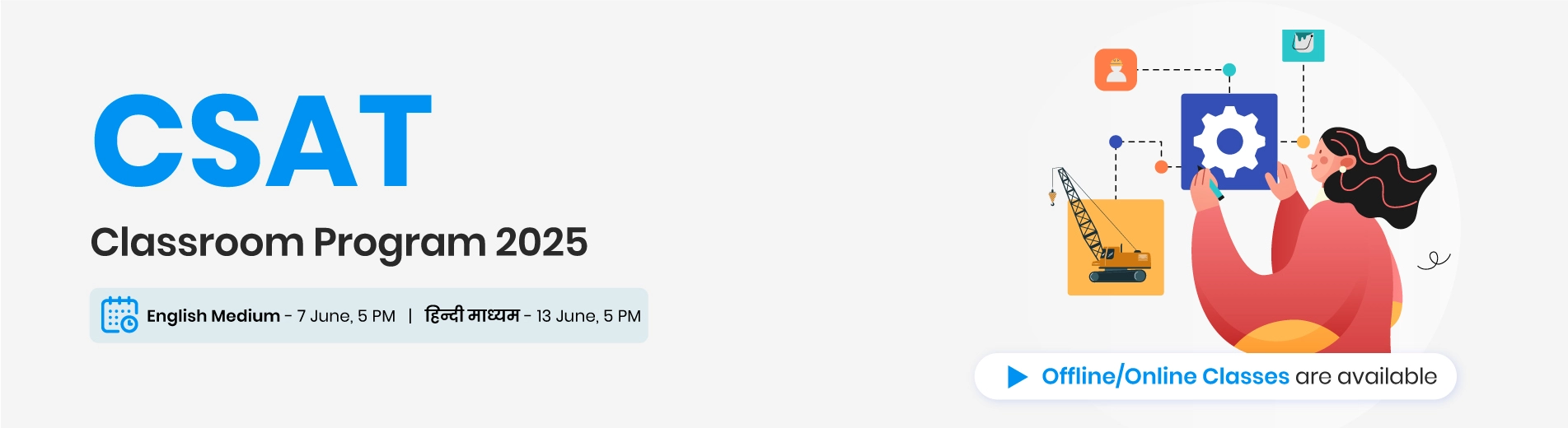Click the teal square icon at top
The width and height of the screenshot is (1568, 428).
[1303, 44]
